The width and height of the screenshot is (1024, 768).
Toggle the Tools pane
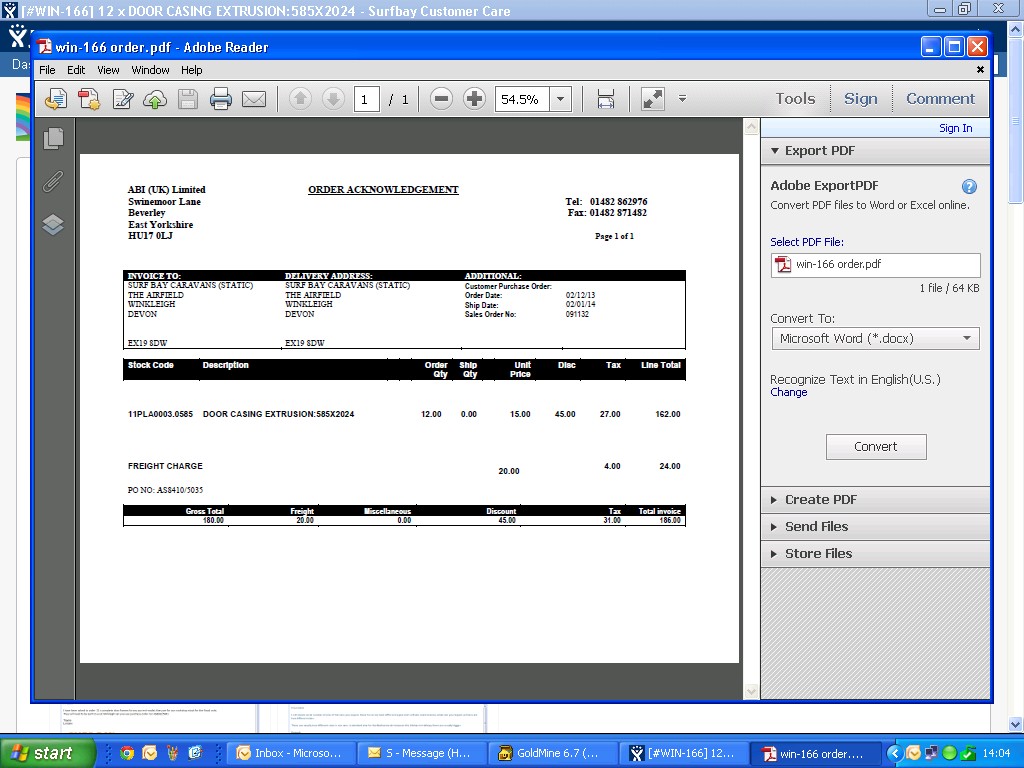[795, 99]
